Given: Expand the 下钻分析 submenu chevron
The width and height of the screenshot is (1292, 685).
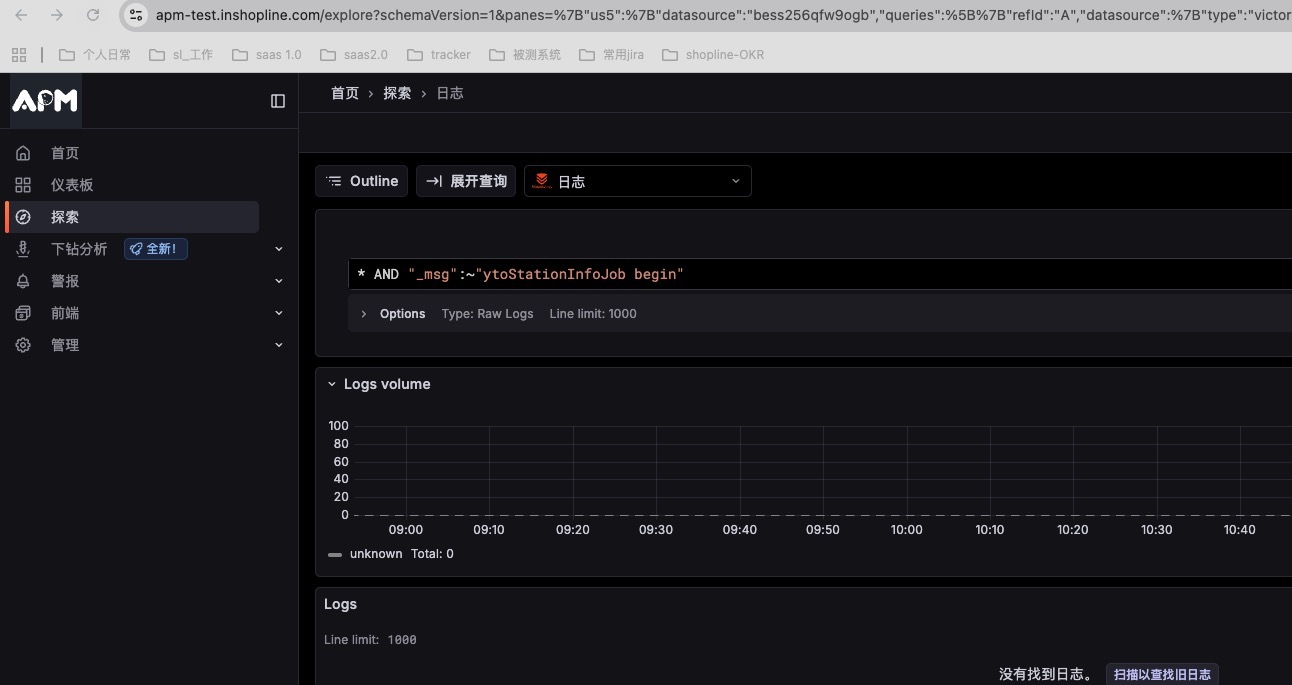Looking at the screenshot, I should (279, 249).
